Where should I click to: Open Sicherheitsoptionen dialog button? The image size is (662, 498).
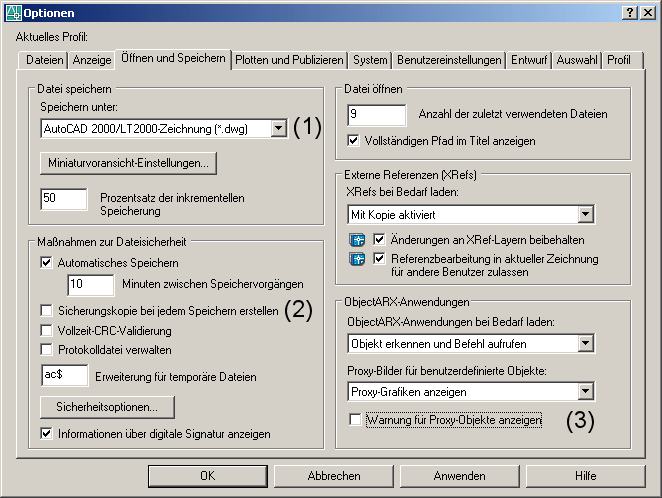pos(107,407)
